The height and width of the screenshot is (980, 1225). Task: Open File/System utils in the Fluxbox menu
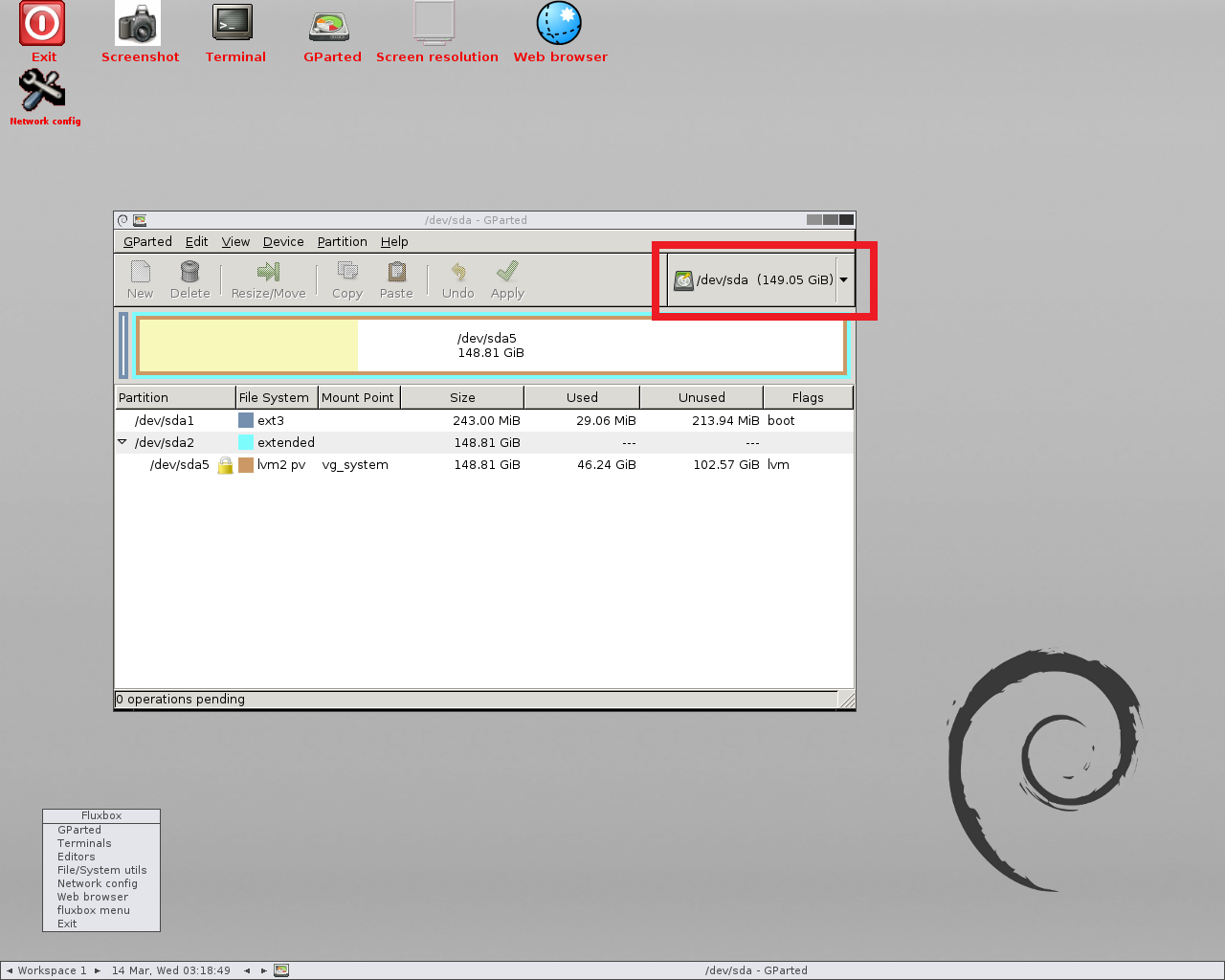coord(101,870)
